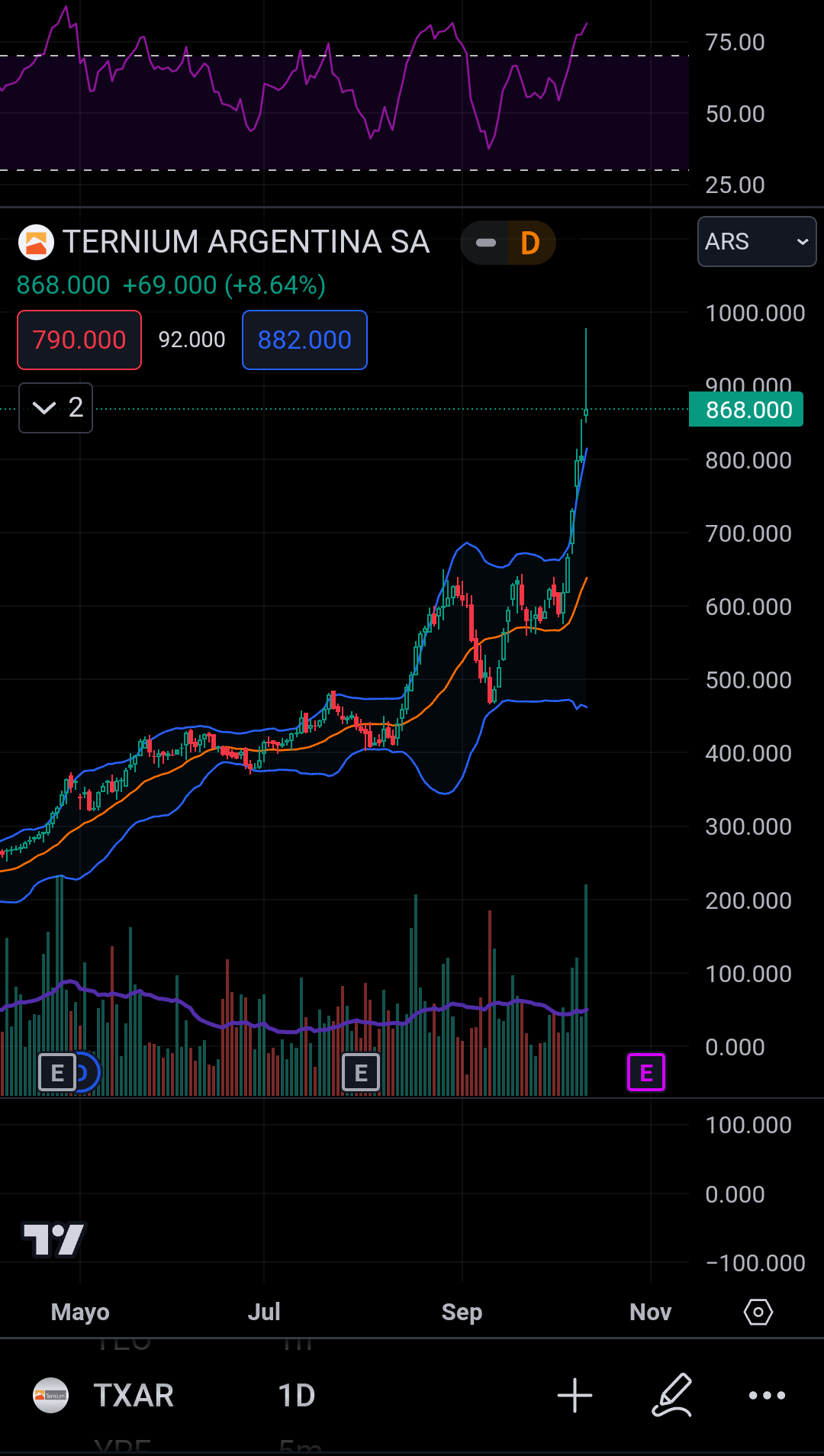Viewport: 824px width, 1456px height.
Task: Open TXAR symbol search
Action: [x=134, y=1396]
